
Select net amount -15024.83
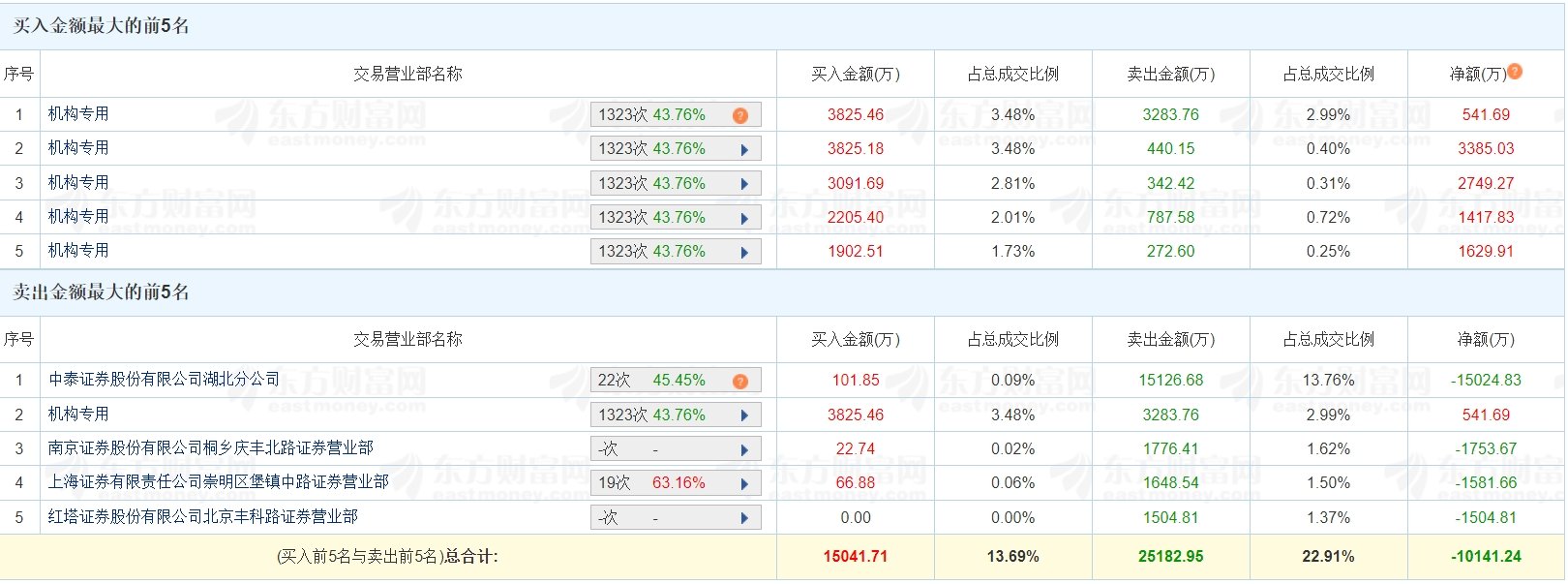pyautogui.click(x=1486, y=380)
